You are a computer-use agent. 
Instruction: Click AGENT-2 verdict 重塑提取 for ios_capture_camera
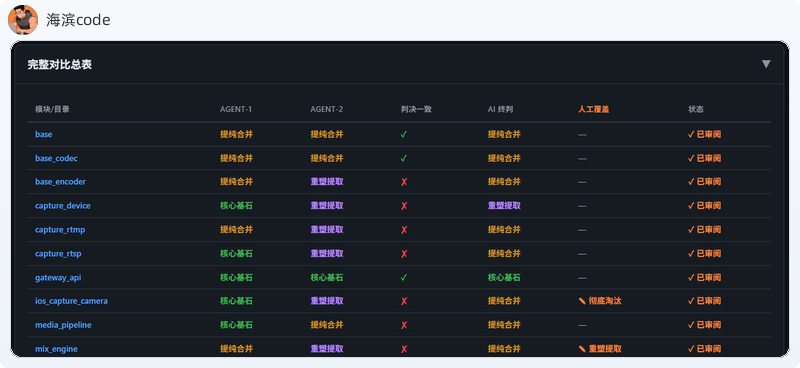click(327, 301)
